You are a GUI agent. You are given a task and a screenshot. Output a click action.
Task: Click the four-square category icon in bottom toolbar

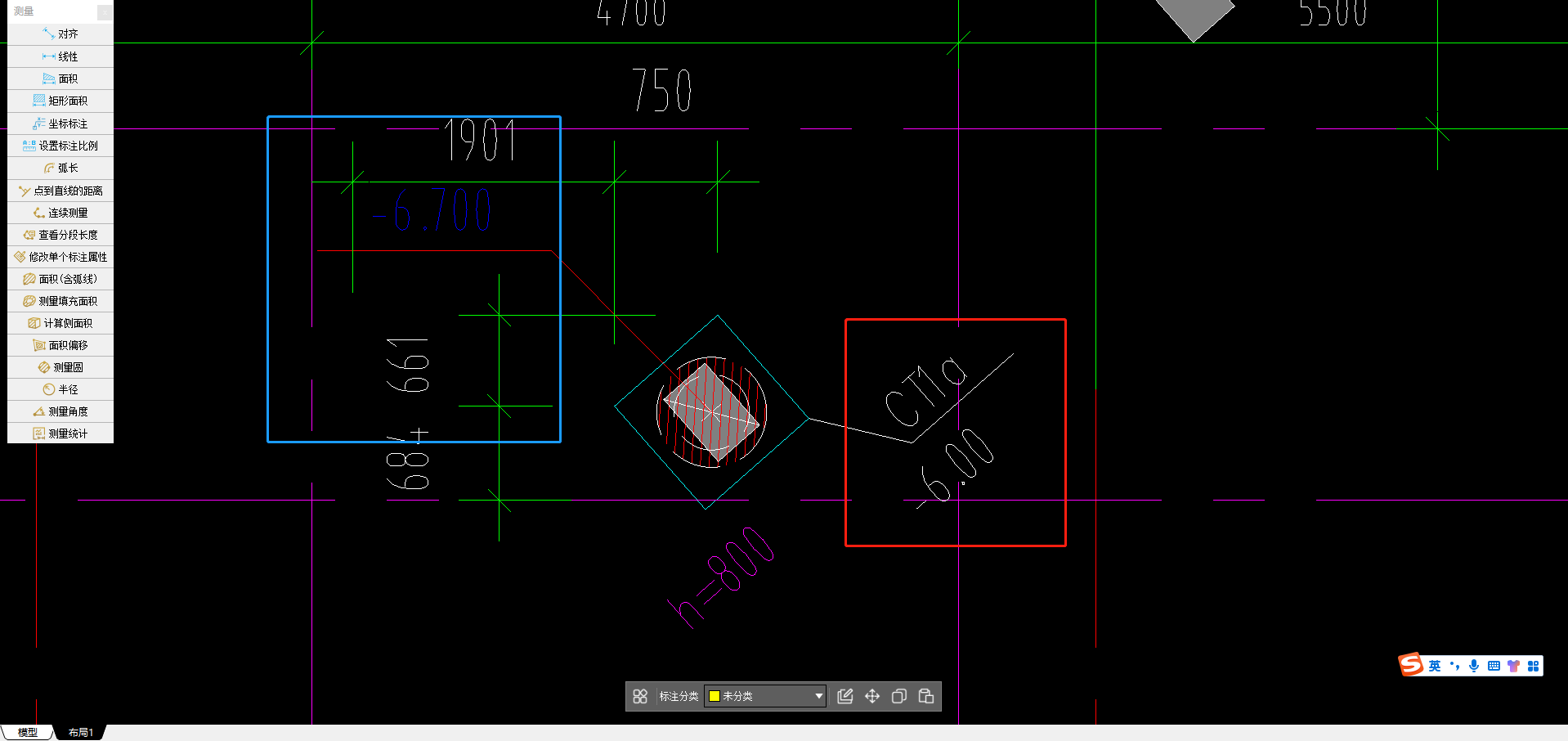coord(640,696)
